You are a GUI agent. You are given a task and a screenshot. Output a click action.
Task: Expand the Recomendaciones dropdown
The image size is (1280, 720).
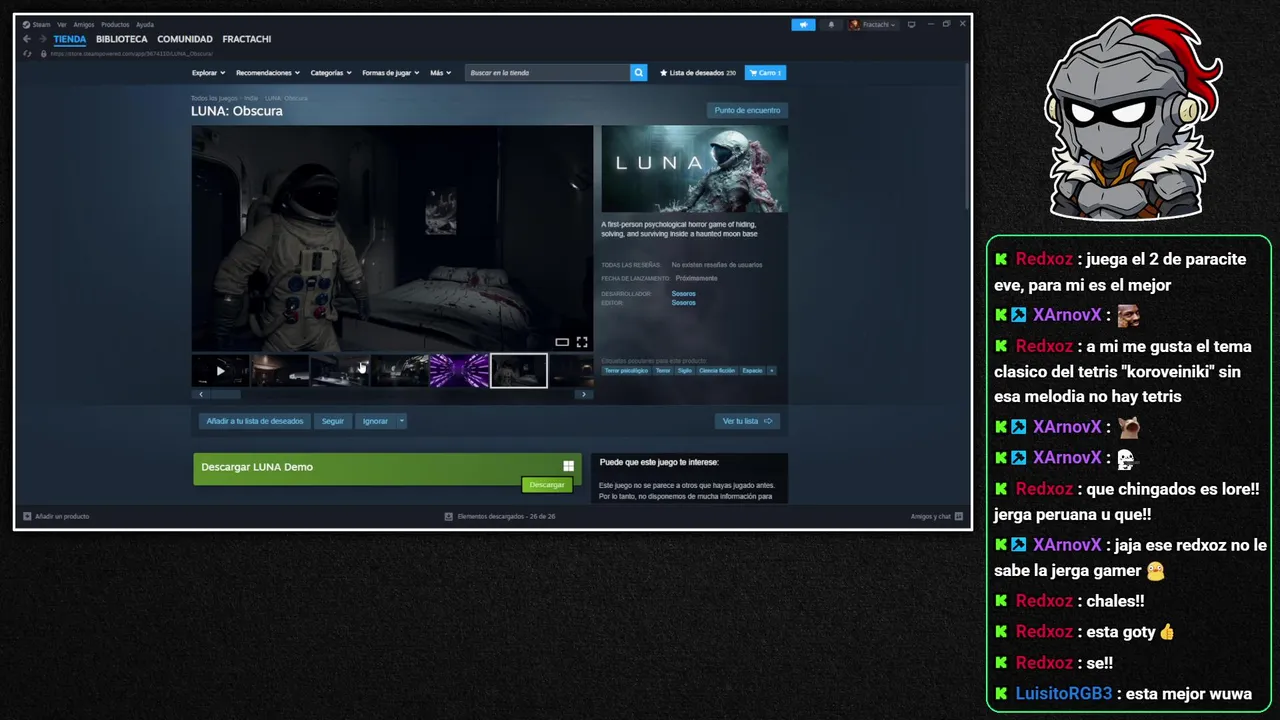click(268, 73)
